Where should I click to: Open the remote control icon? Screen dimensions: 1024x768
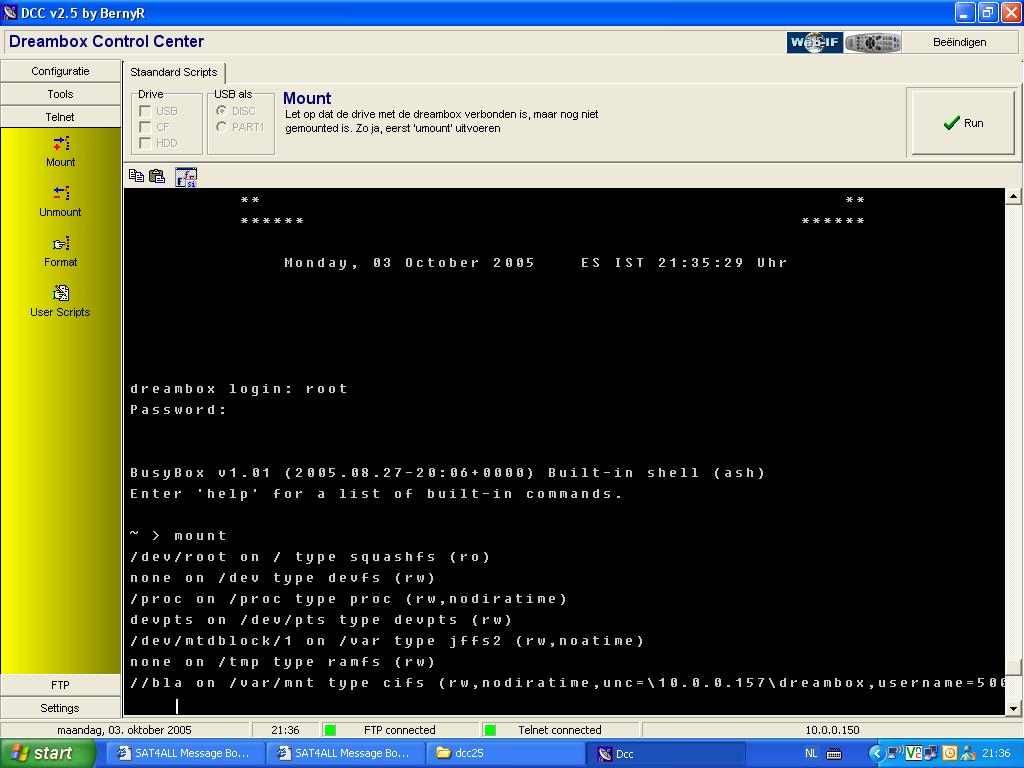(872, 43)
